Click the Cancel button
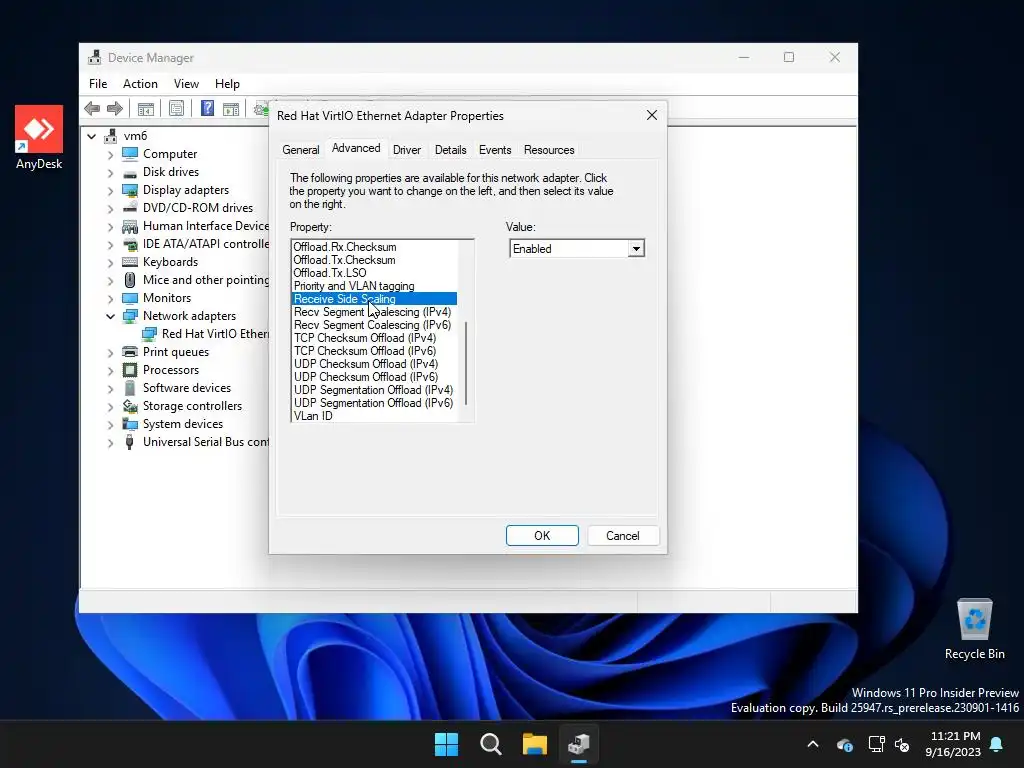 (622, 536)
